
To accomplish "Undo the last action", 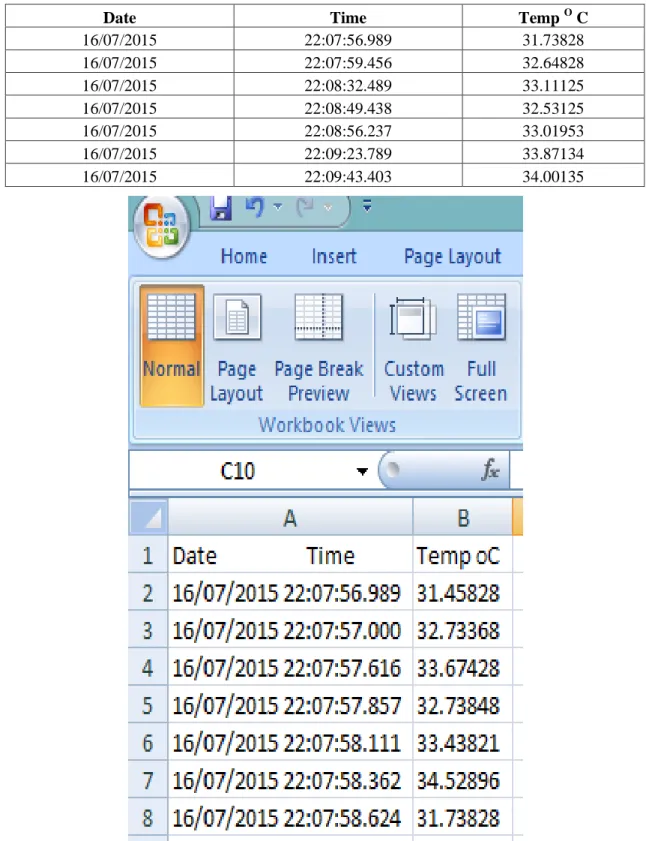I will click(255, 207).
